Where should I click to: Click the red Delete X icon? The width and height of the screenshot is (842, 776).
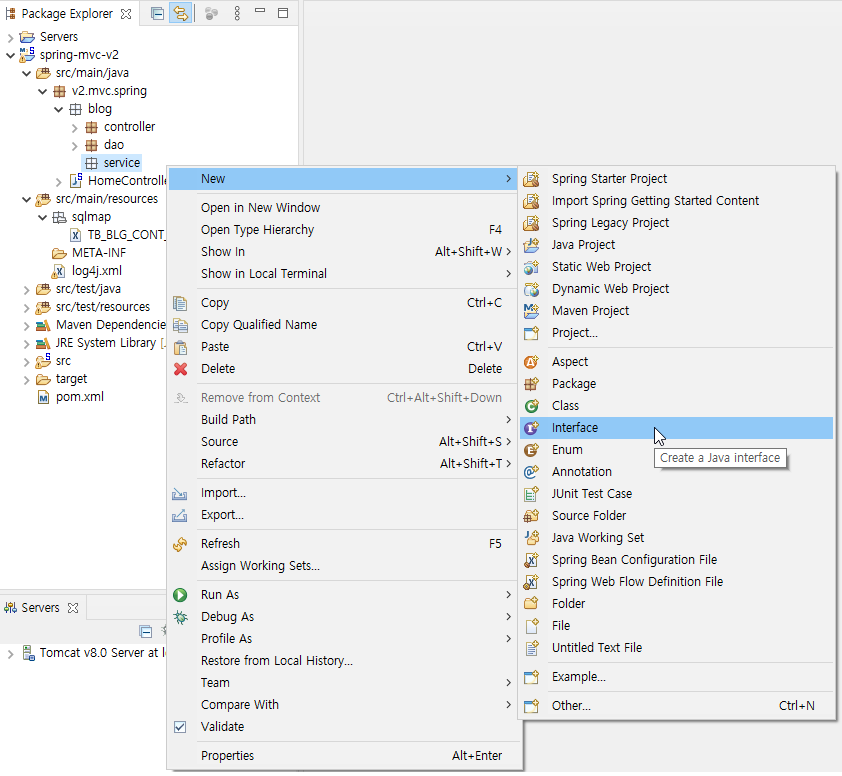point(180,369)
